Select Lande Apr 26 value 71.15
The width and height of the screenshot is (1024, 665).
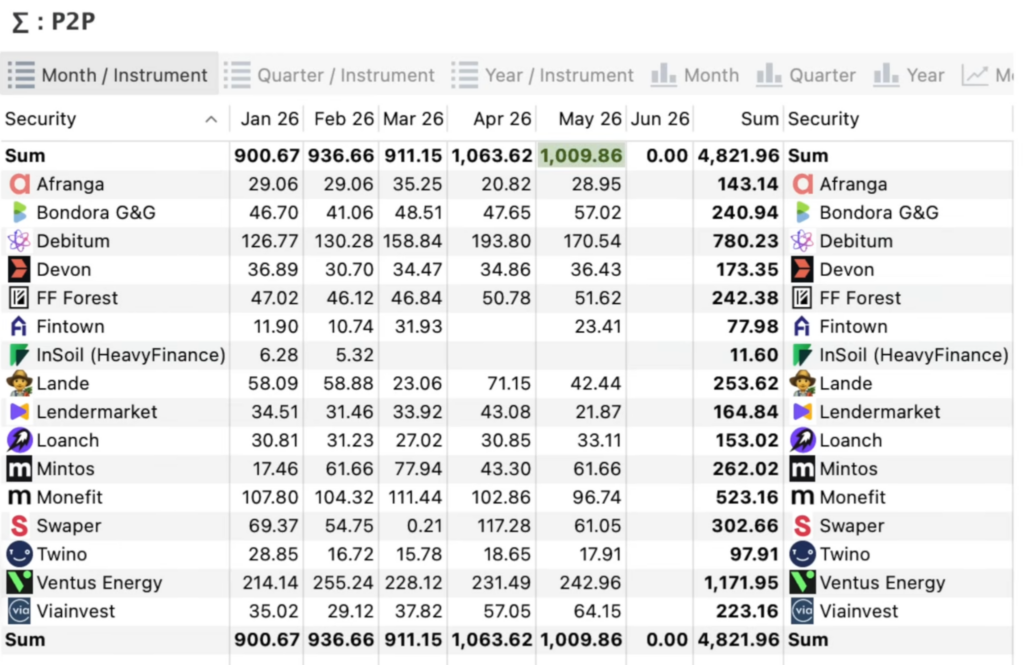click(509, 383)
